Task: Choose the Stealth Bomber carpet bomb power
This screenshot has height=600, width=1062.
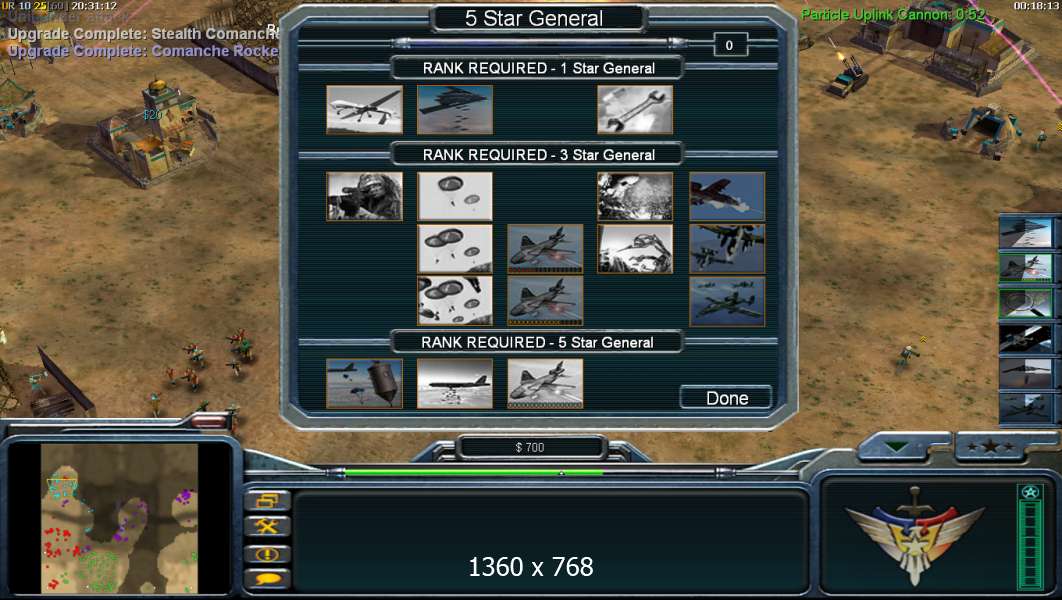Action: click(x=455, y=109)
